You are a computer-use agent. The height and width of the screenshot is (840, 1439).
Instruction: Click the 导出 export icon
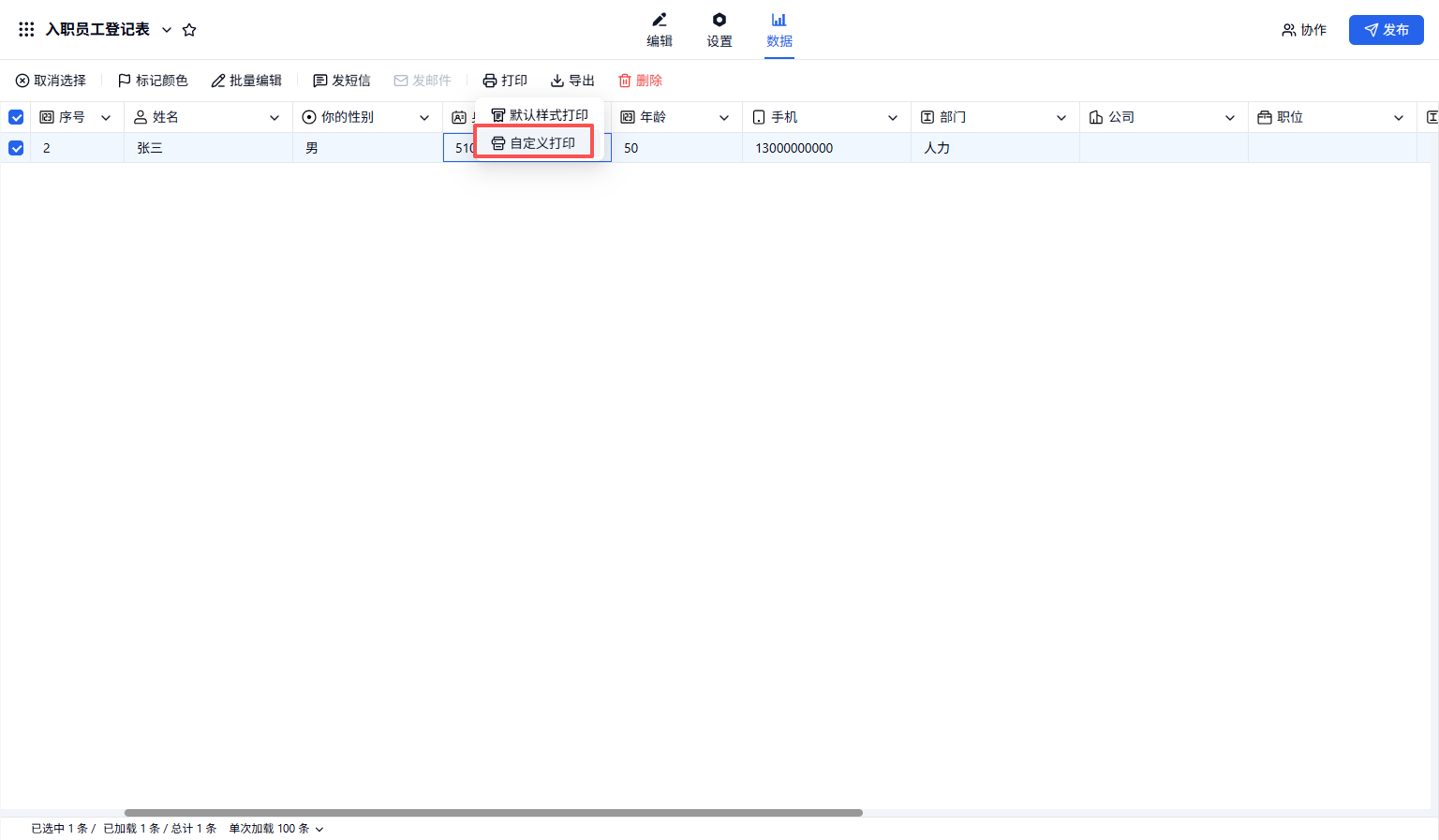[557, 81]
